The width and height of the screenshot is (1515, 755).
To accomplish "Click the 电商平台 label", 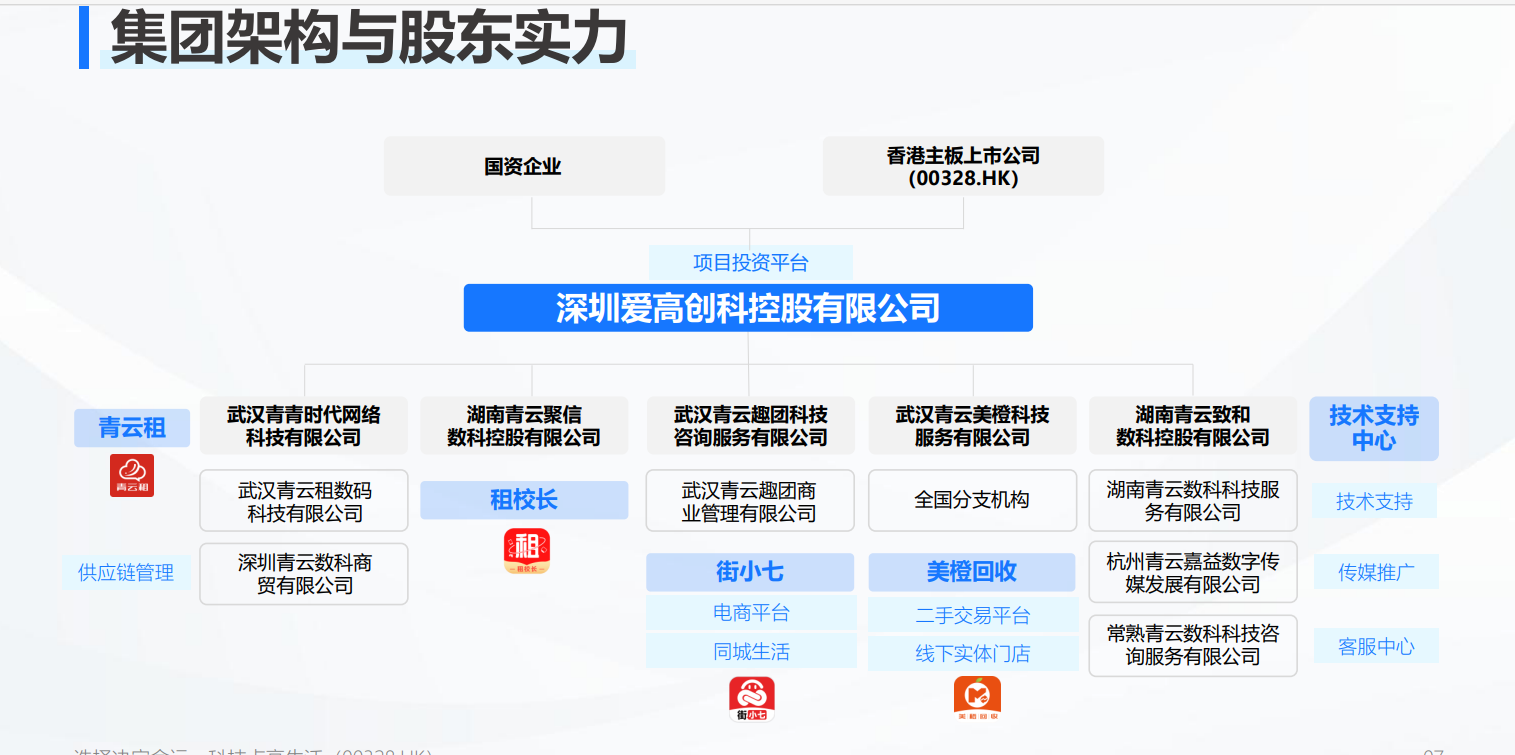I will click(751, 613).
